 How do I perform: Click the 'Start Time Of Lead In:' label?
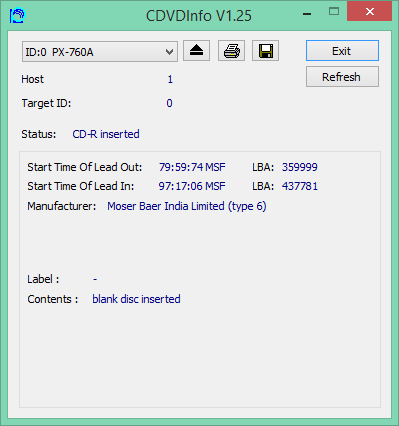coord(81,186)
